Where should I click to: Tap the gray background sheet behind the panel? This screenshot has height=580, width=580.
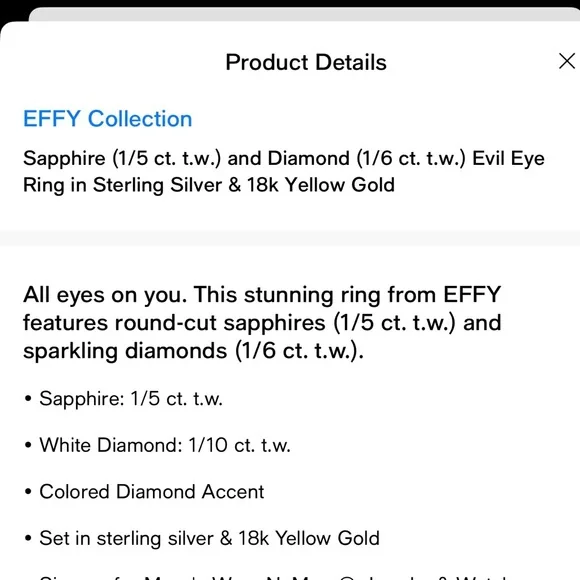pos(303,14)
